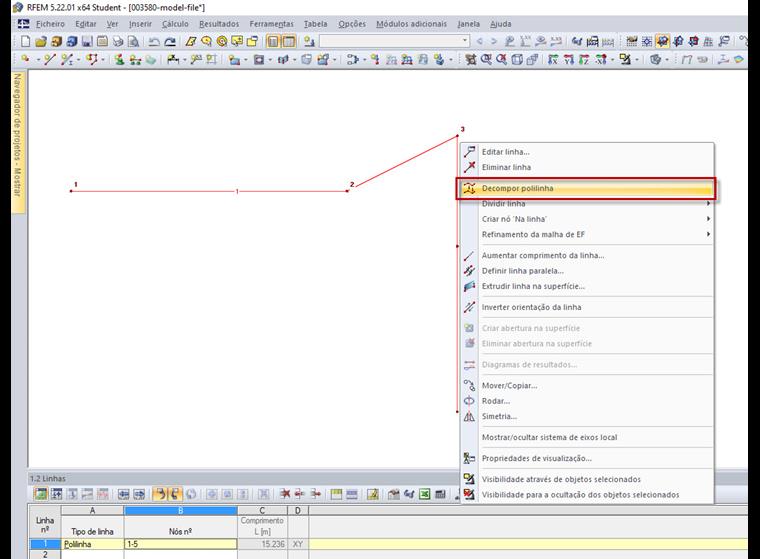Image resolution: width=760 pixels, height=559 pixels.
Task: Open the Cálculo menu
Action: (x=175, y=24)
